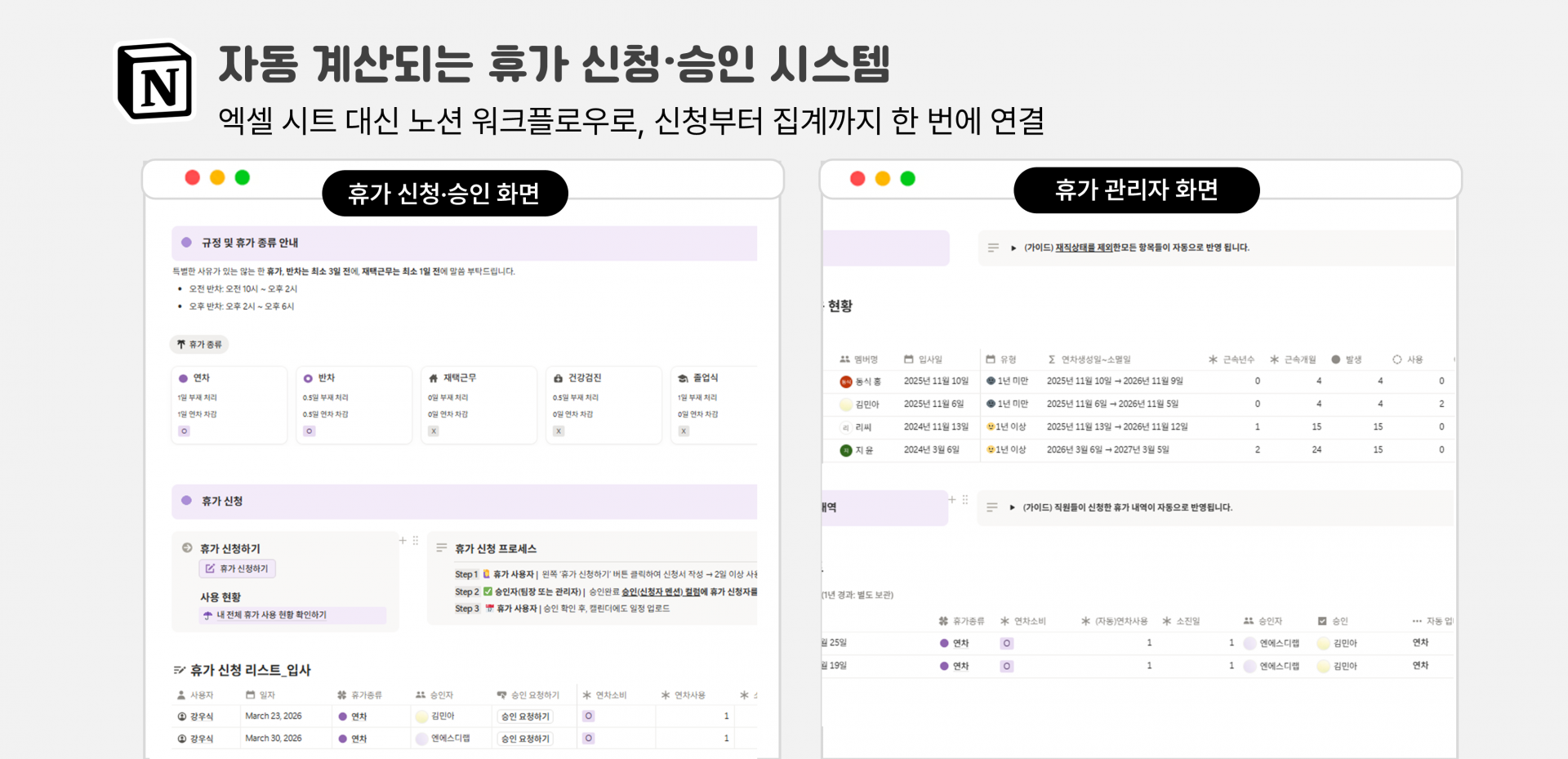Click the purple dot icon on the 연차 card
Image resolution: width=1568 pixels, height=759 pixels.
tap(184, 378)
